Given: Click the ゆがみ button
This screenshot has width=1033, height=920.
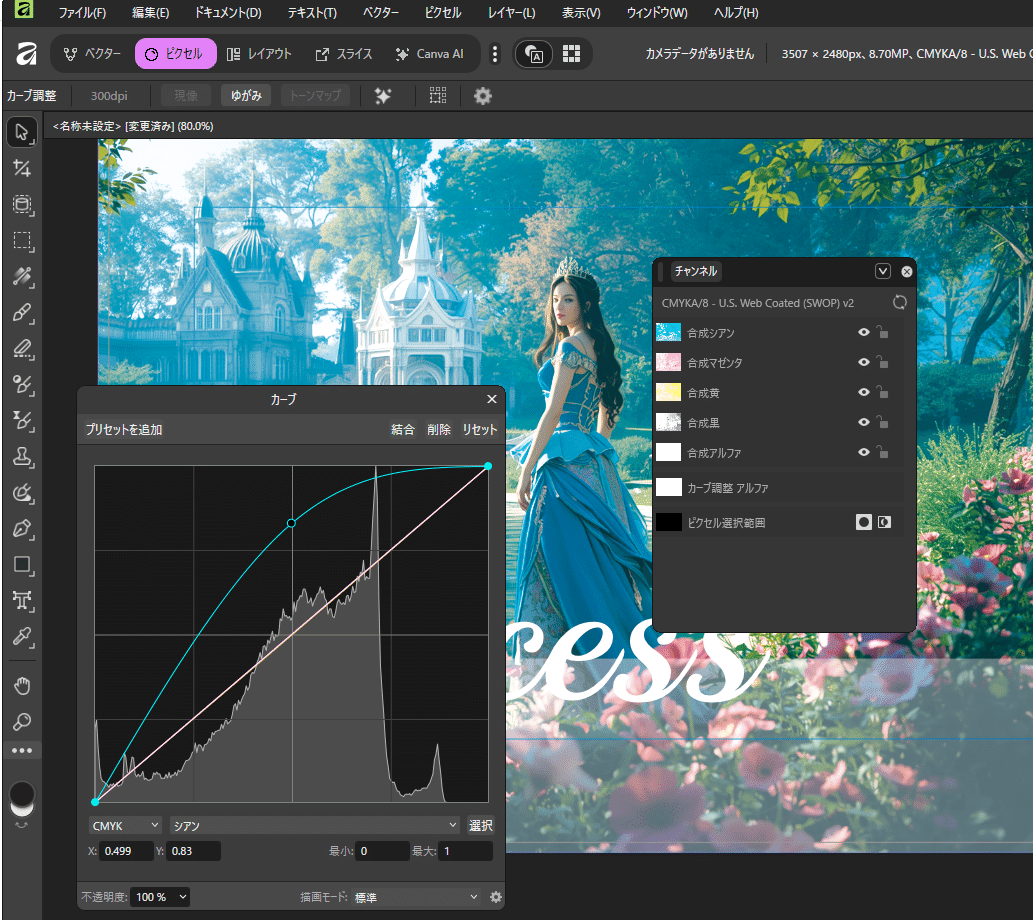Looking at the screenshot, I should coord(246,96).
